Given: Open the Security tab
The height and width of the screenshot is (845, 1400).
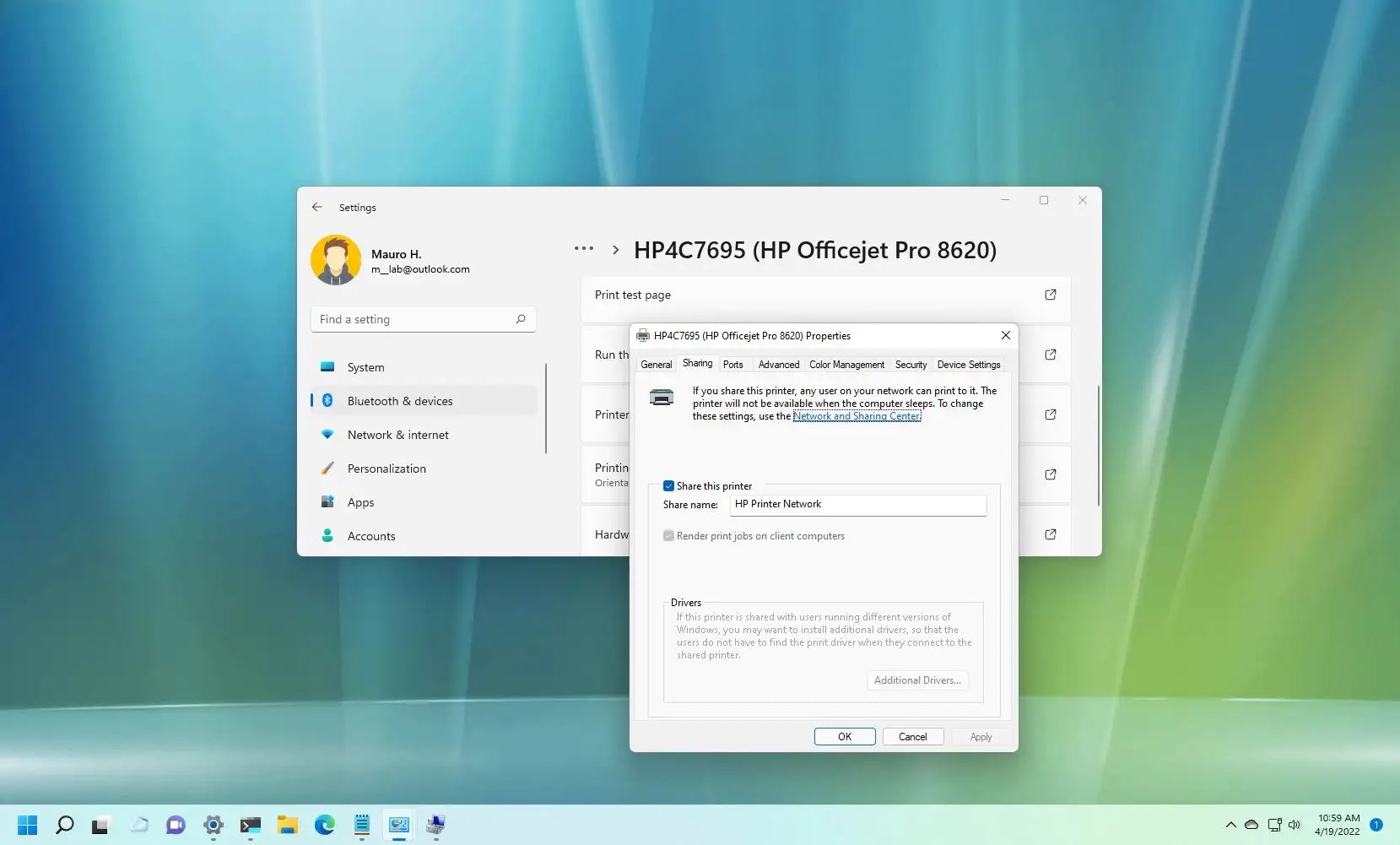Looking at the screenshot, I should (911, 364).
